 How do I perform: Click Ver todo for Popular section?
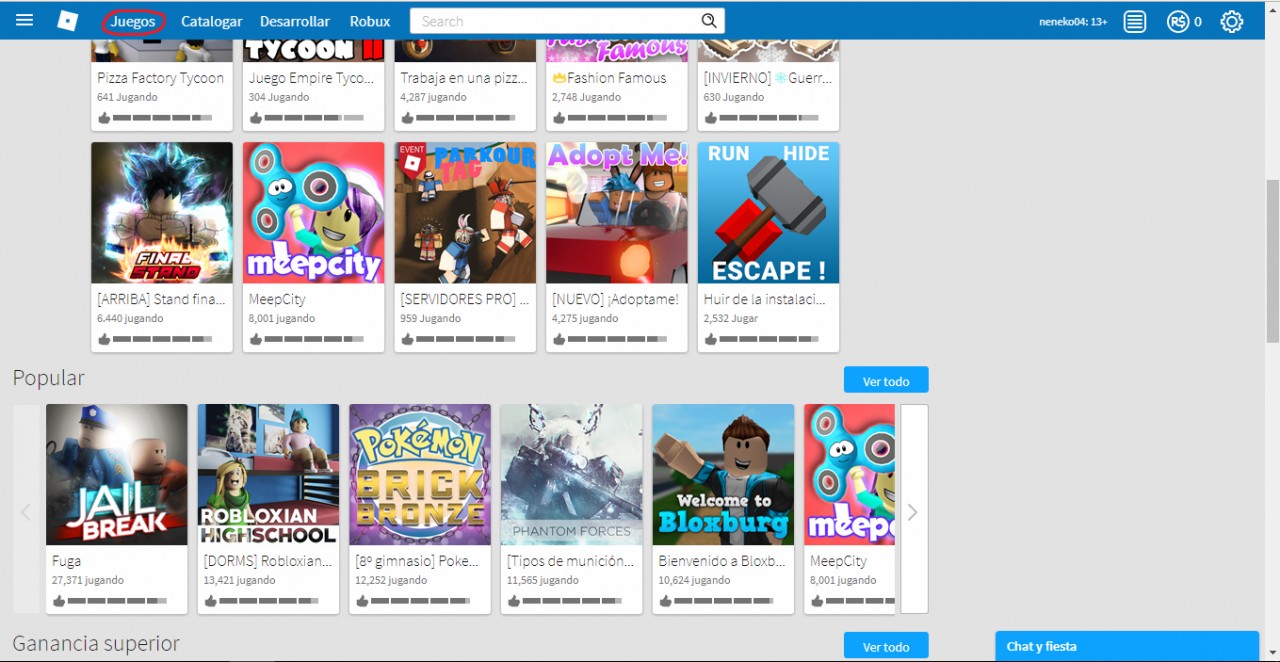click(886, 380)
